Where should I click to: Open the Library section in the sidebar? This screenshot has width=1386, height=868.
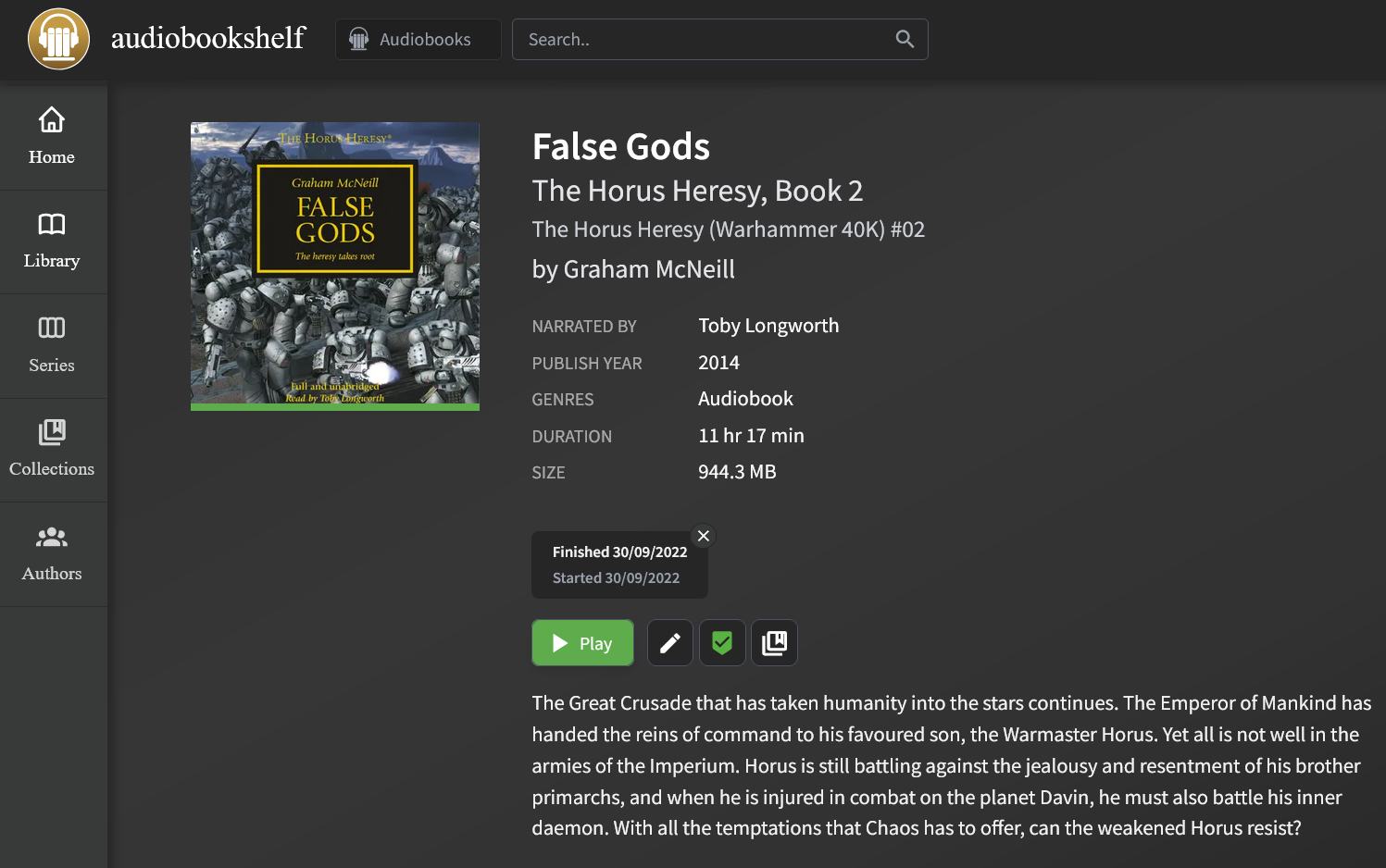[52, 241]
